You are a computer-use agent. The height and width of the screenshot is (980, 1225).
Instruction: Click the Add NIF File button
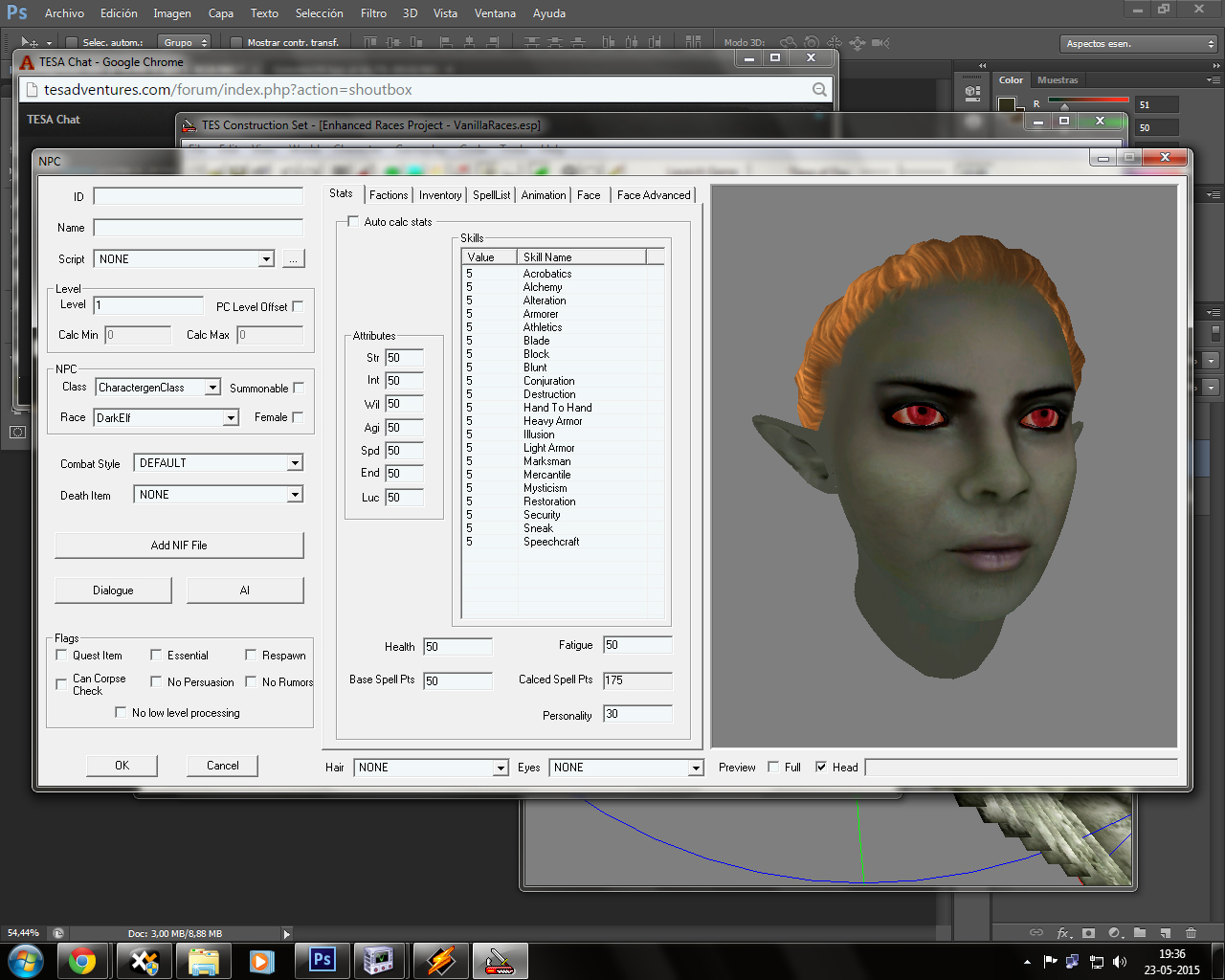(179, 546)
